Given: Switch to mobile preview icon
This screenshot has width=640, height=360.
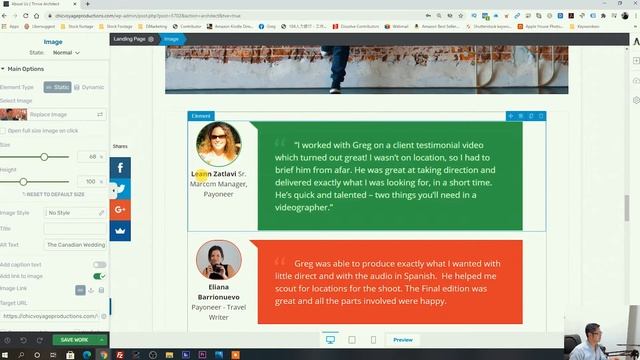Looking at the screenshot, I should point(373,340).
